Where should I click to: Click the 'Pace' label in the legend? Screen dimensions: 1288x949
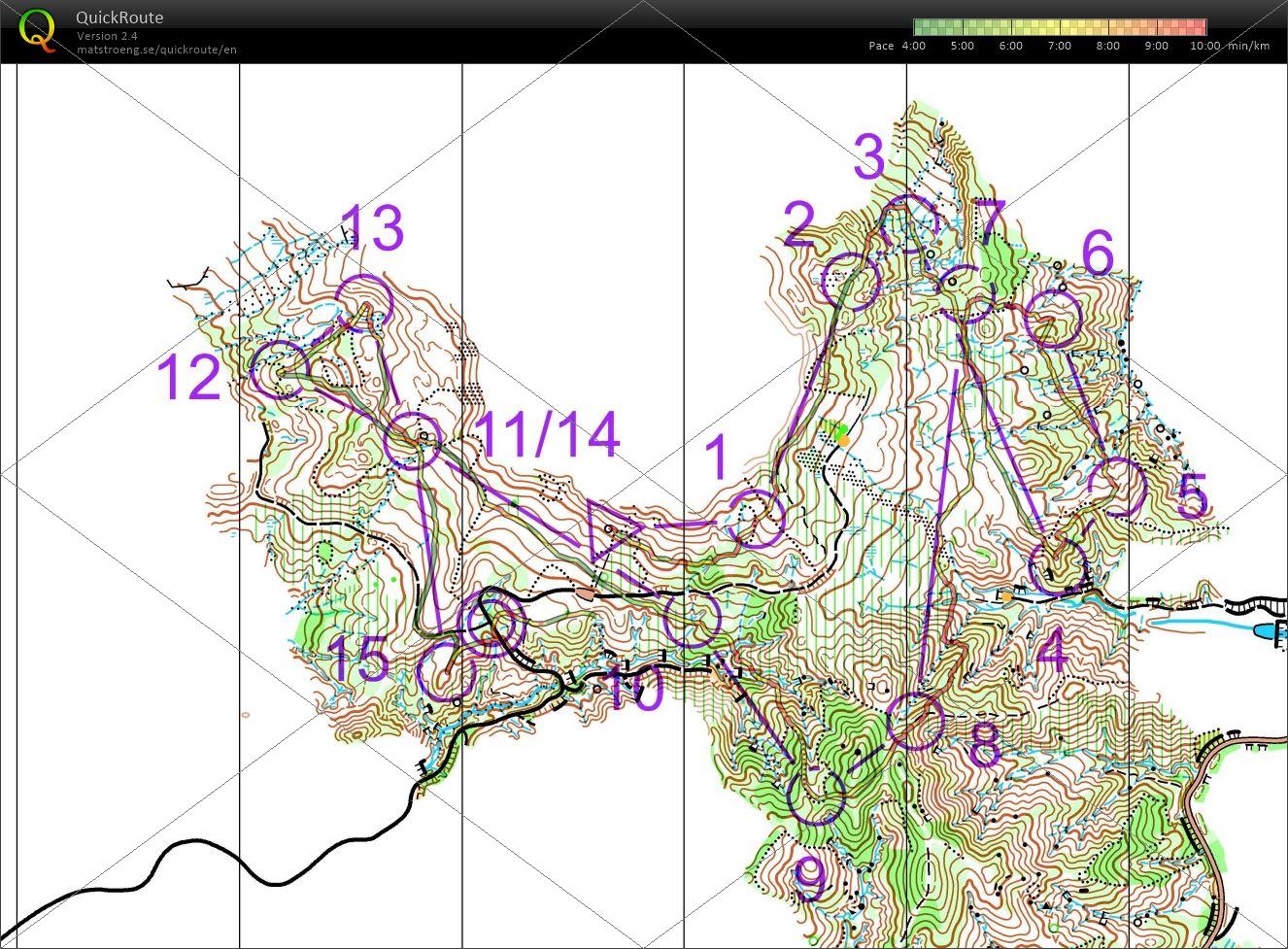point(881,46)
